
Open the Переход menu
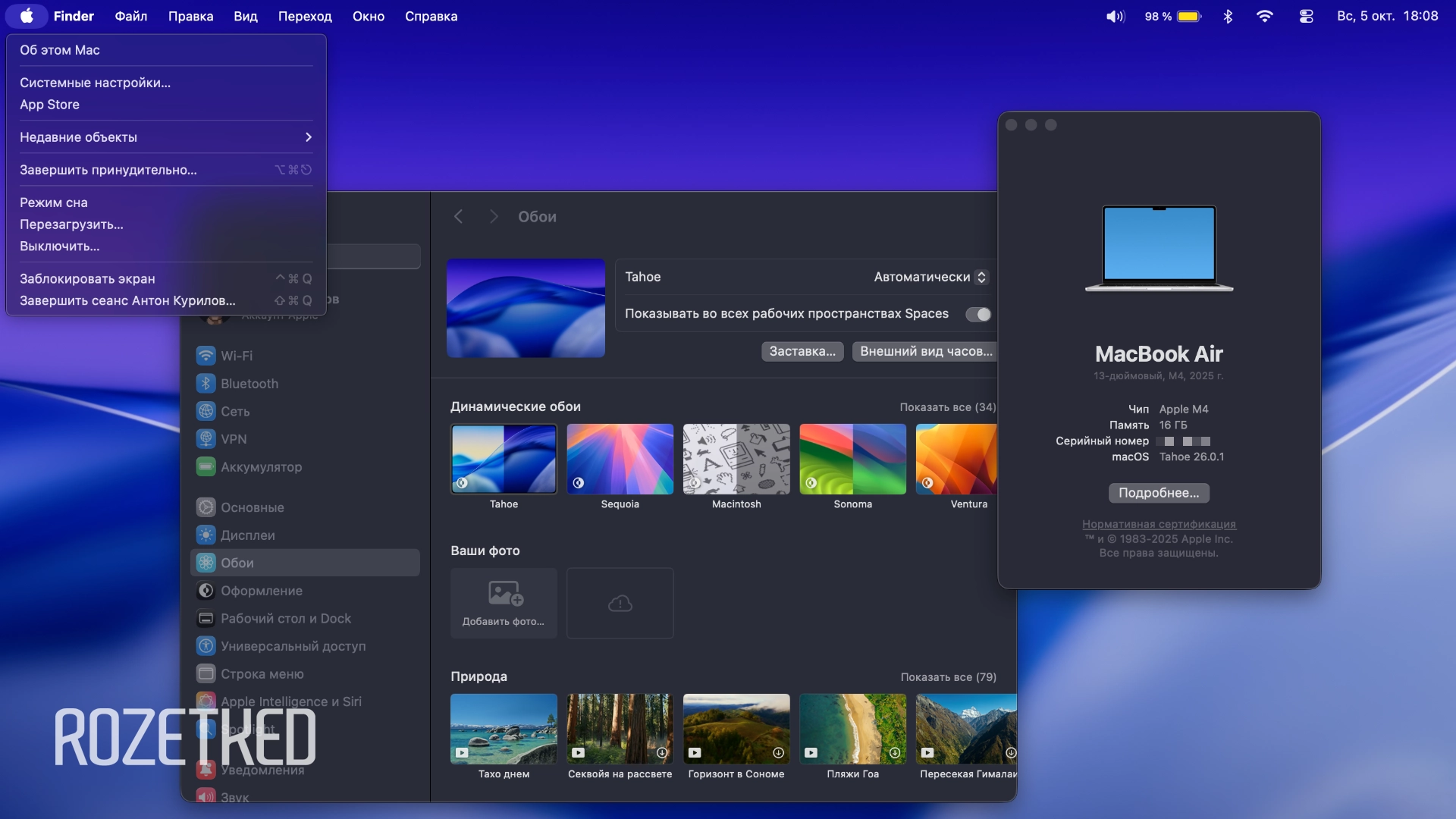click(305, 16)
